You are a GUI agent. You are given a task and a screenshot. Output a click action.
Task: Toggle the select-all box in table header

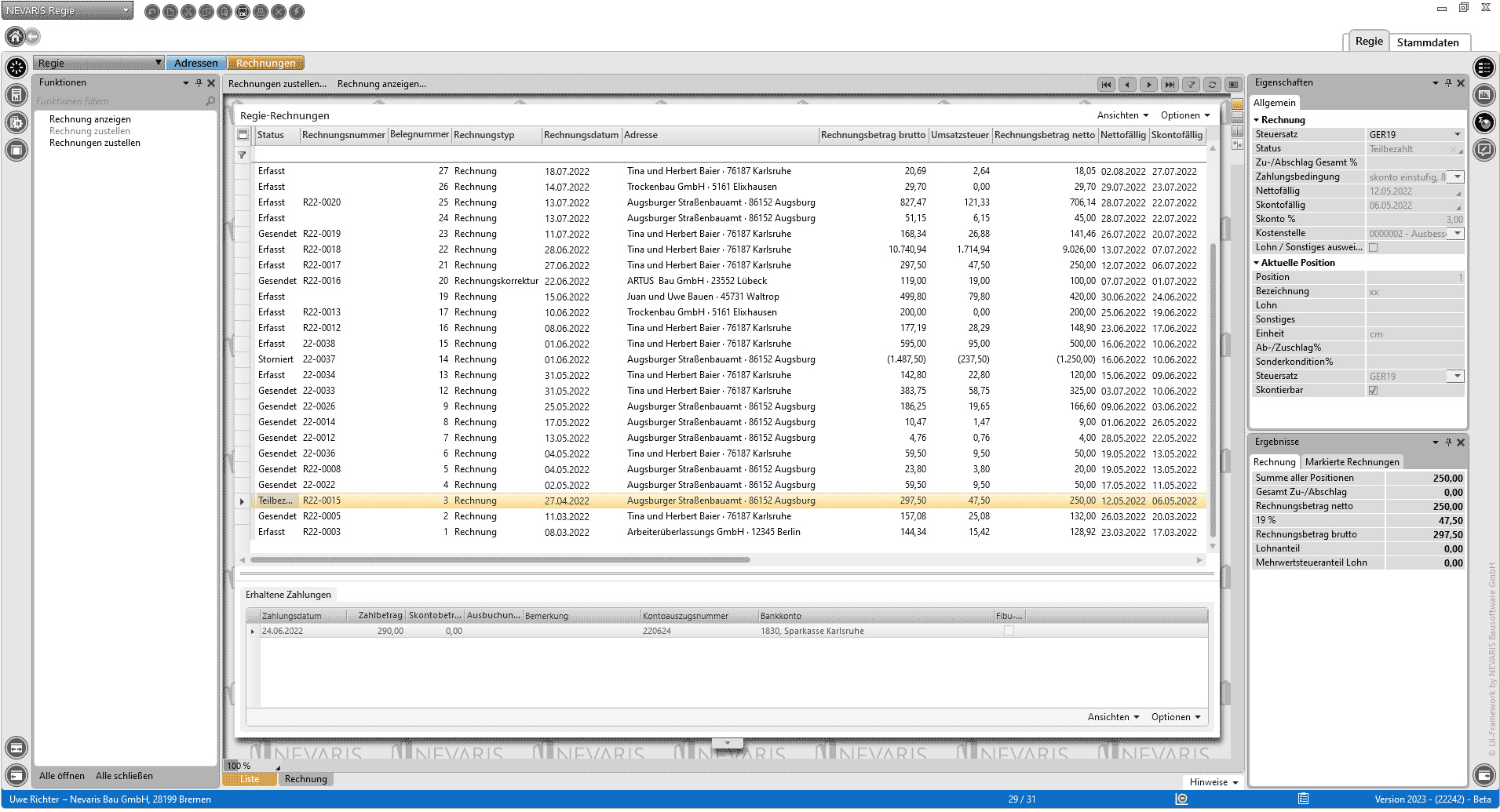pyautogui.click(x=243, y=135)
